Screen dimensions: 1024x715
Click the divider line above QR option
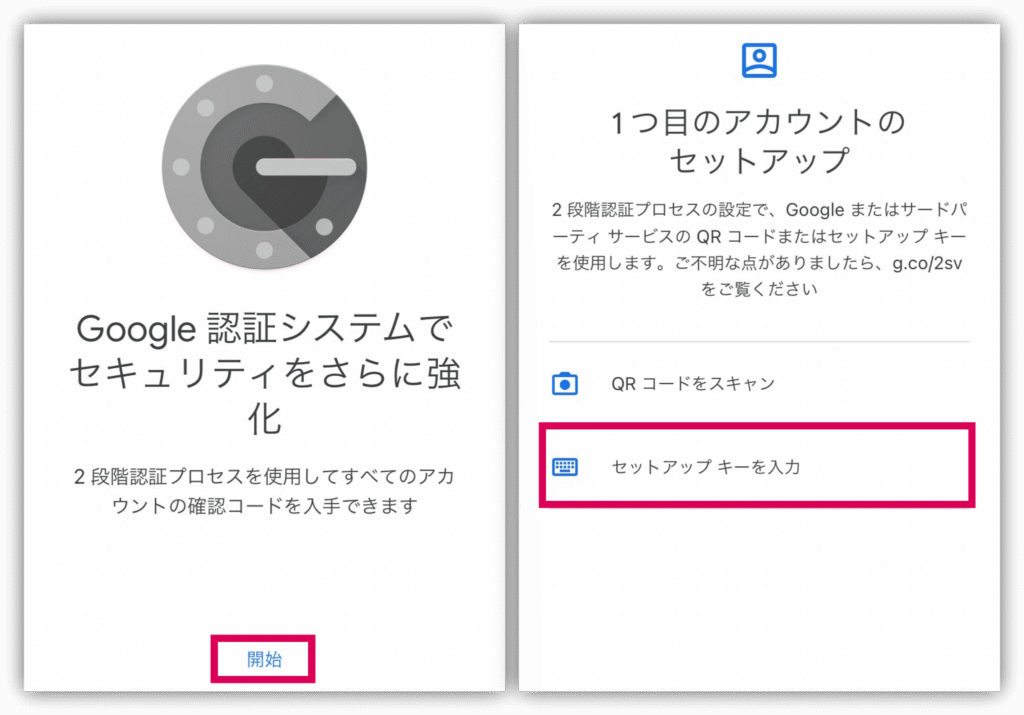pos(759,342)
